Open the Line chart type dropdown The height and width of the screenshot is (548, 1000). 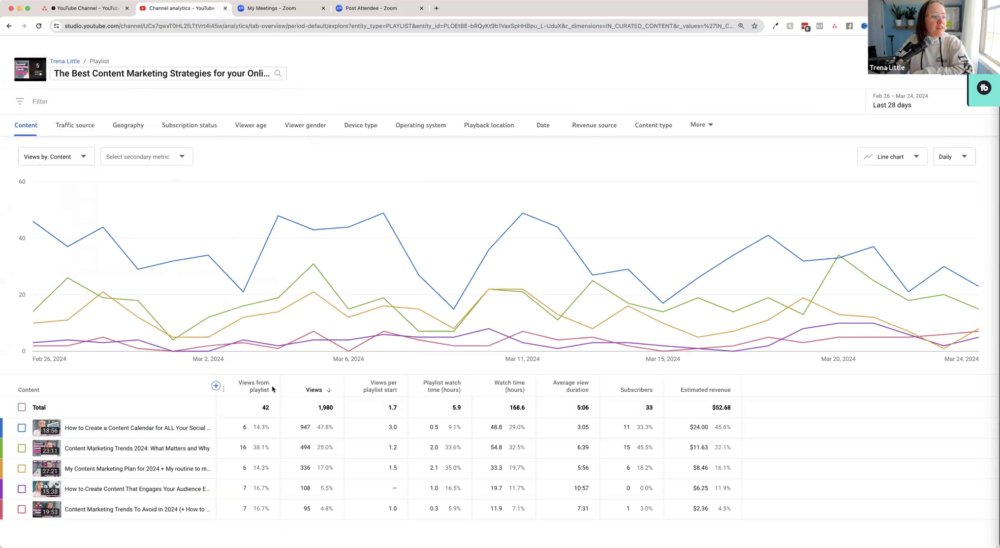tap(892, 156)
